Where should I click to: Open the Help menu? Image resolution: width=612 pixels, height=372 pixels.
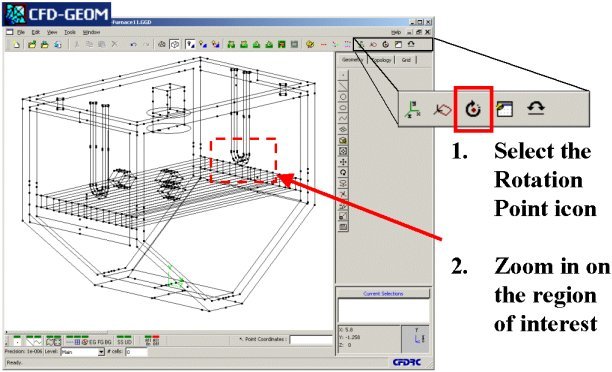(x=396, y=32)
